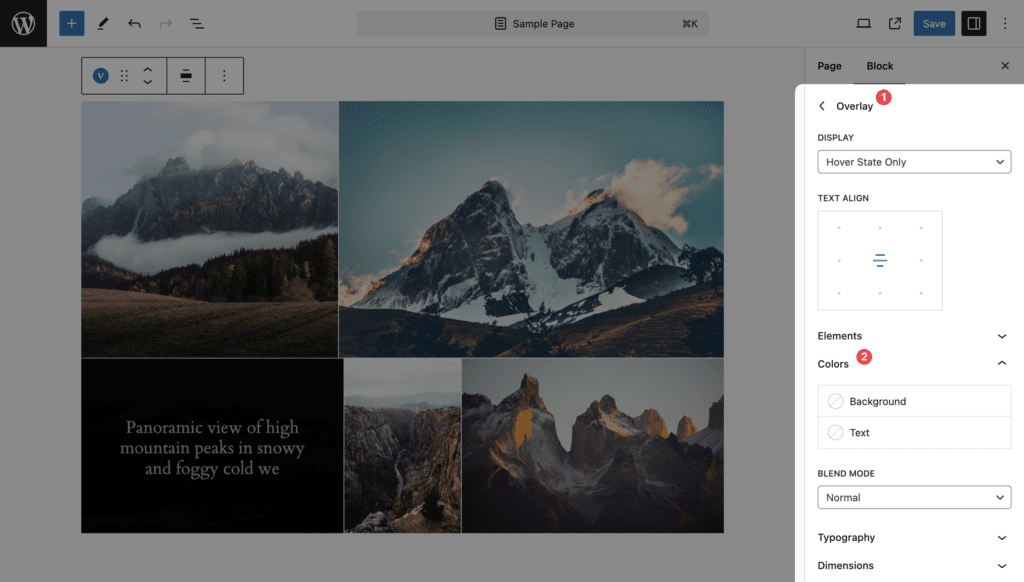Click the block inserter plus button
This screenshot has width=1024, height=582.
tap(72, 24)
